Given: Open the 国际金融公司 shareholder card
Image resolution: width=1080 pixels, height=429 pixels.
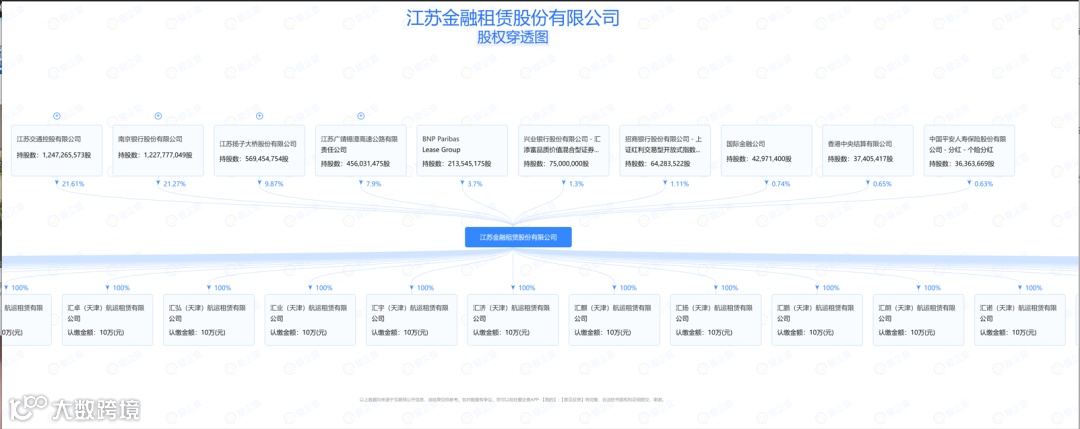Looking at the screenshot, I should (766, 150).
